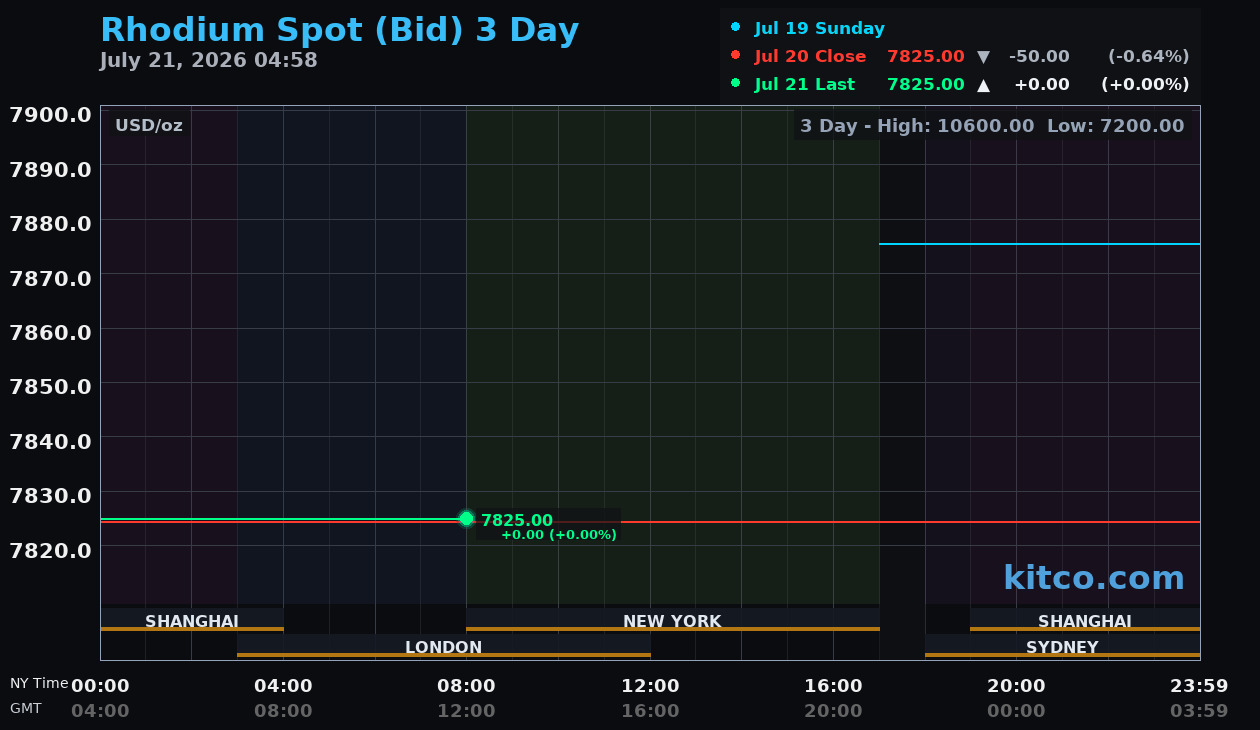Click the SYDNEY market session bar
Viewport: 1260px width, 730px height.
[1062, 647]
